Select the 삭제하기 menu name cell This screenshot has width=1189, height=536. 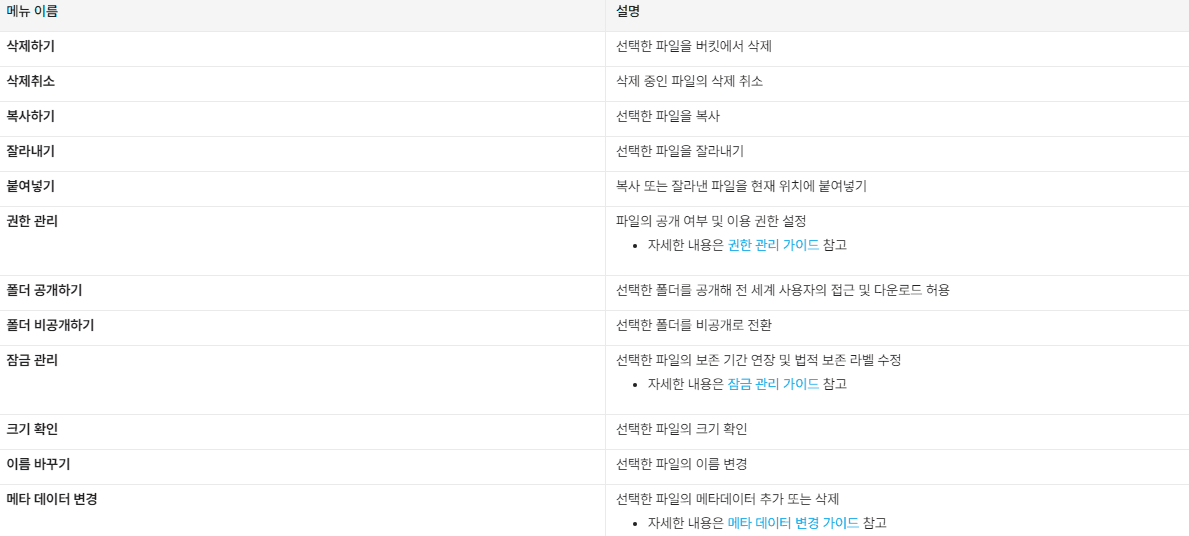[x=303, y=49]
